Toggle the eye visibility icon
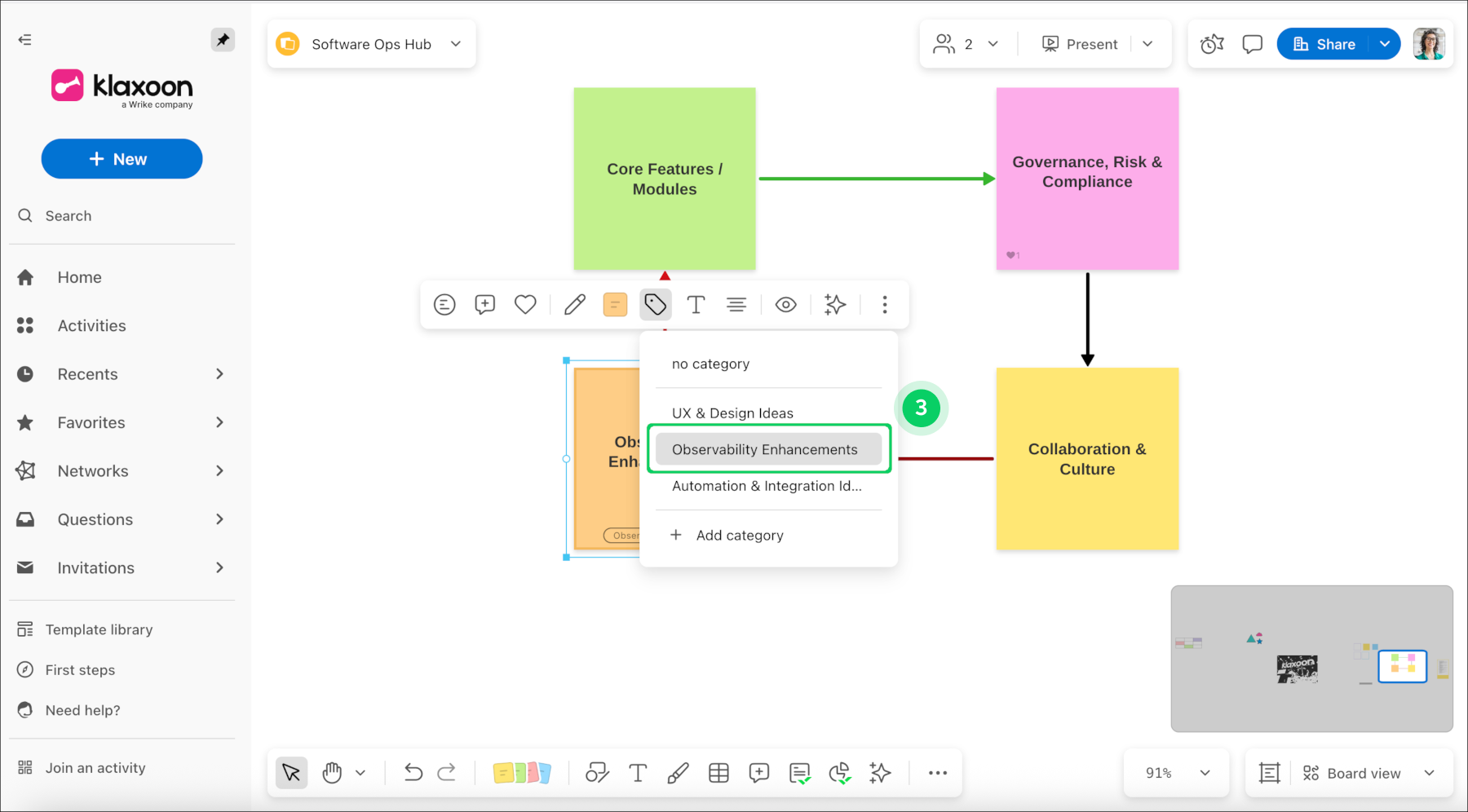 click(x=785, y=305)
